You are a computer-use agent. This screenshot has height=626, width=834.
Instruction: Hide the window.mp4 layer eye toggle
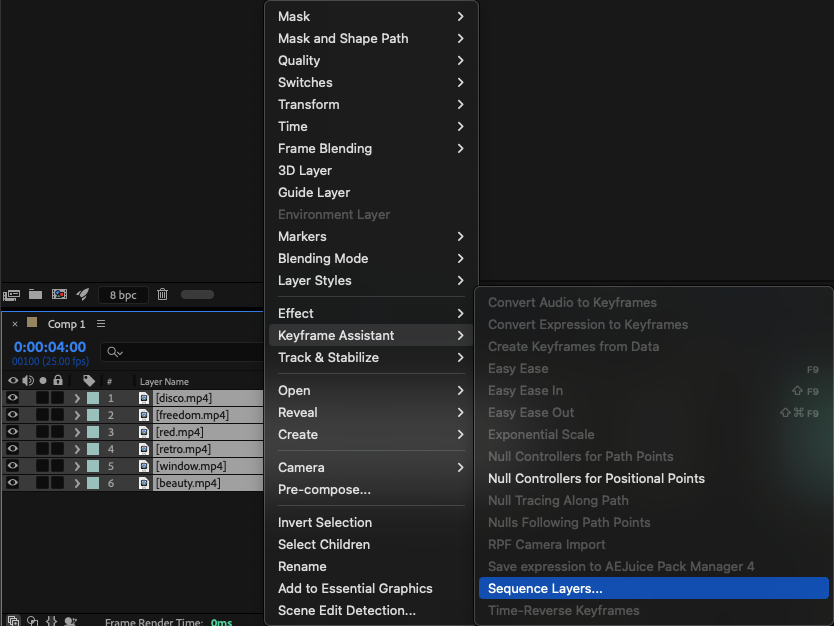(x=12, y=466)
